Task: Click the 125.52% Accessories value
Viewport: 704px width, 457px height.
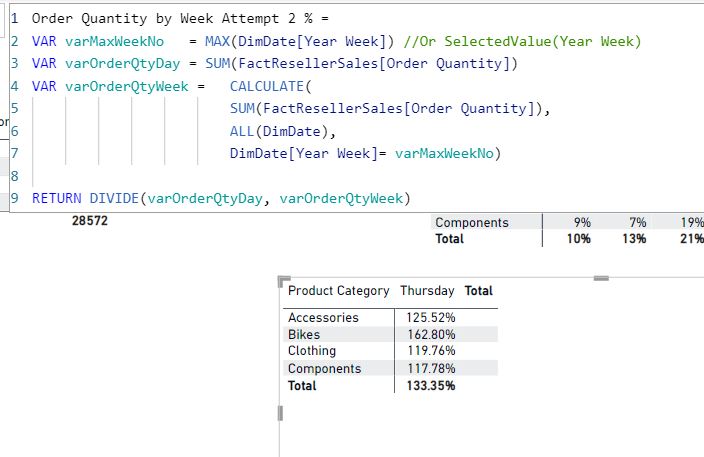Action: click(x=431, y=318)
